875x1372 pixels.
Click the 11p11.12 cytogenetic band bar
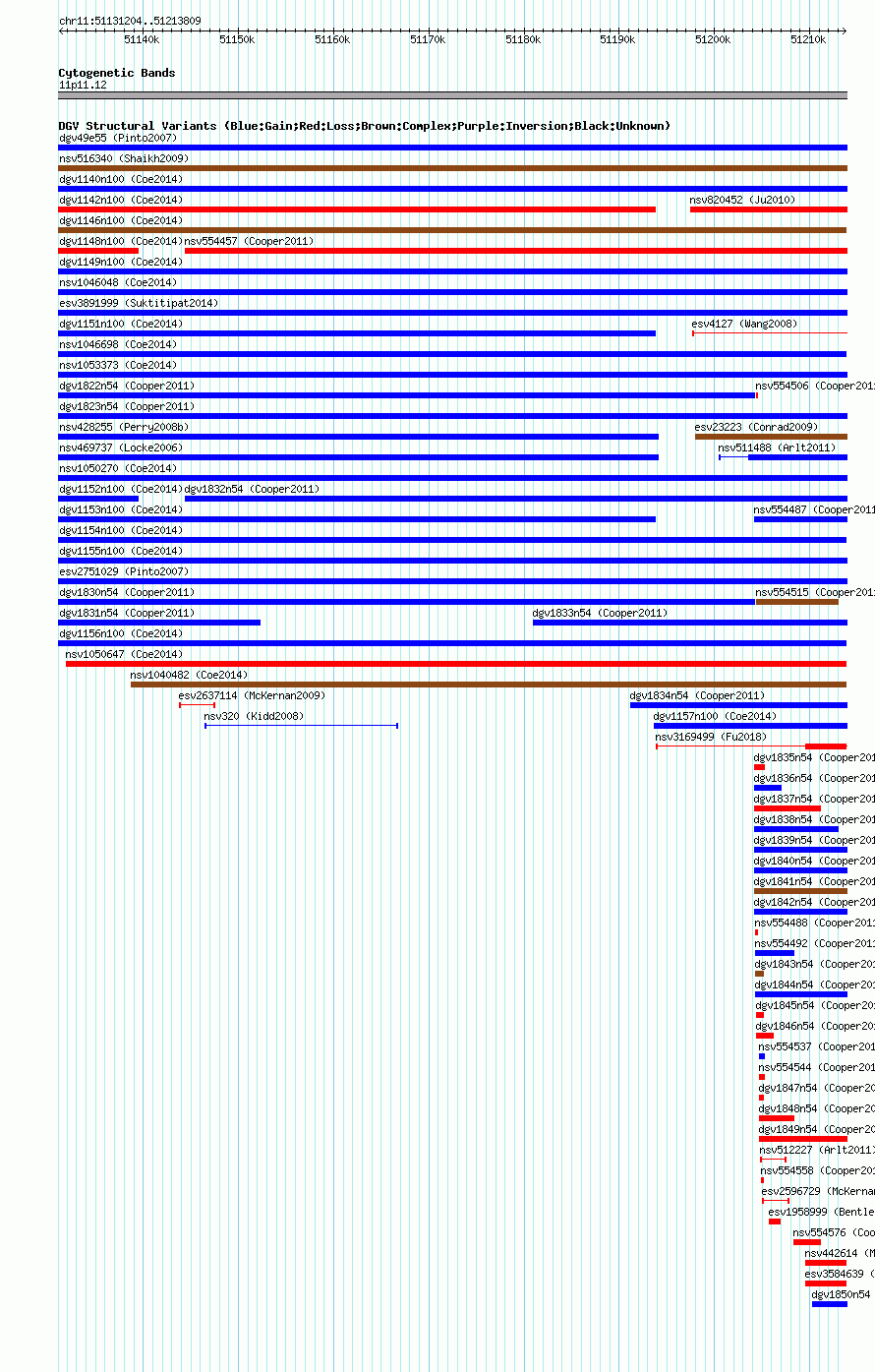click(453, 95)
